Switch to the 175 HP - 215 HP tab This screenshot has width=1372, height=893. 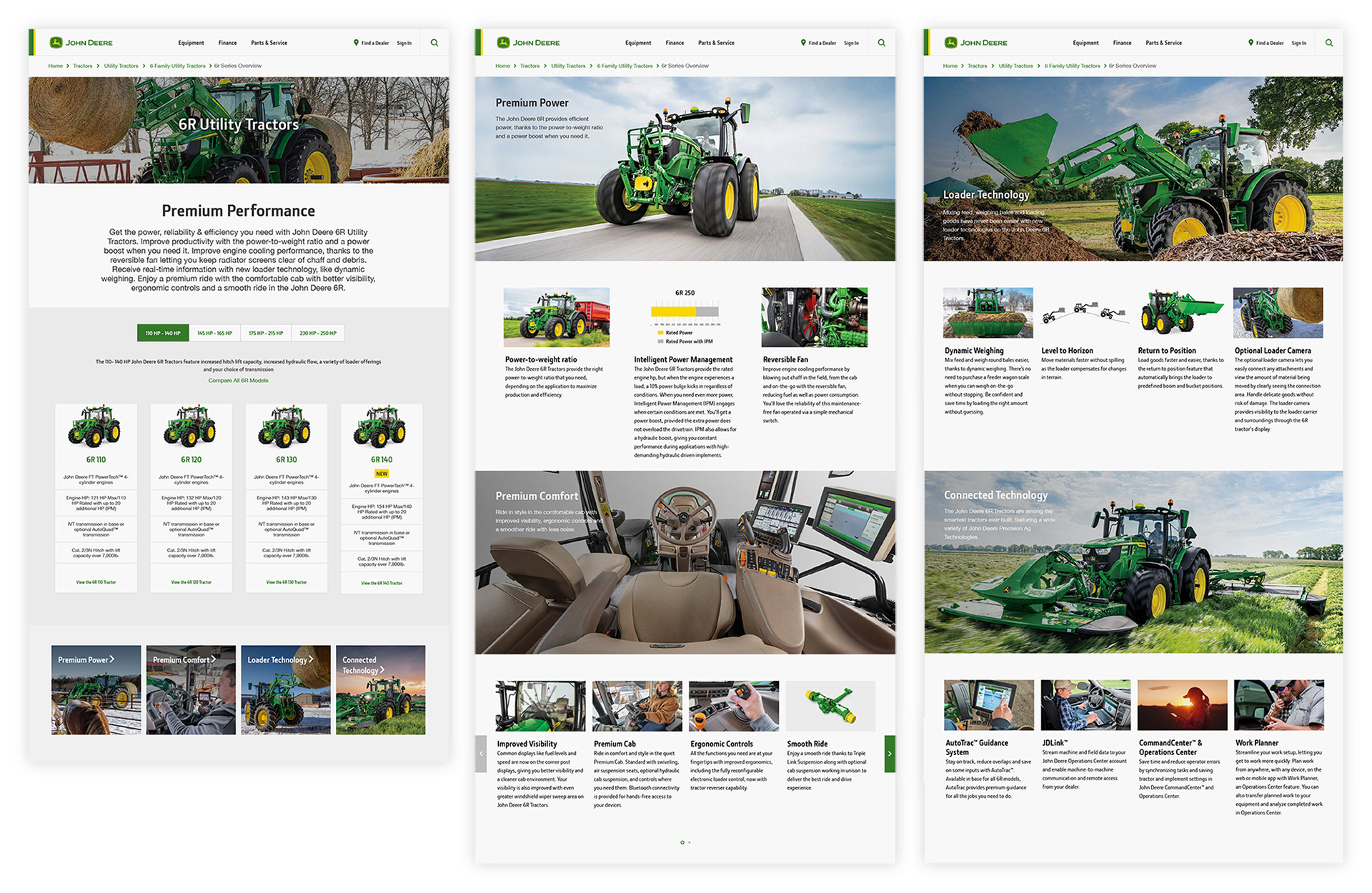(x=266, y=333)
